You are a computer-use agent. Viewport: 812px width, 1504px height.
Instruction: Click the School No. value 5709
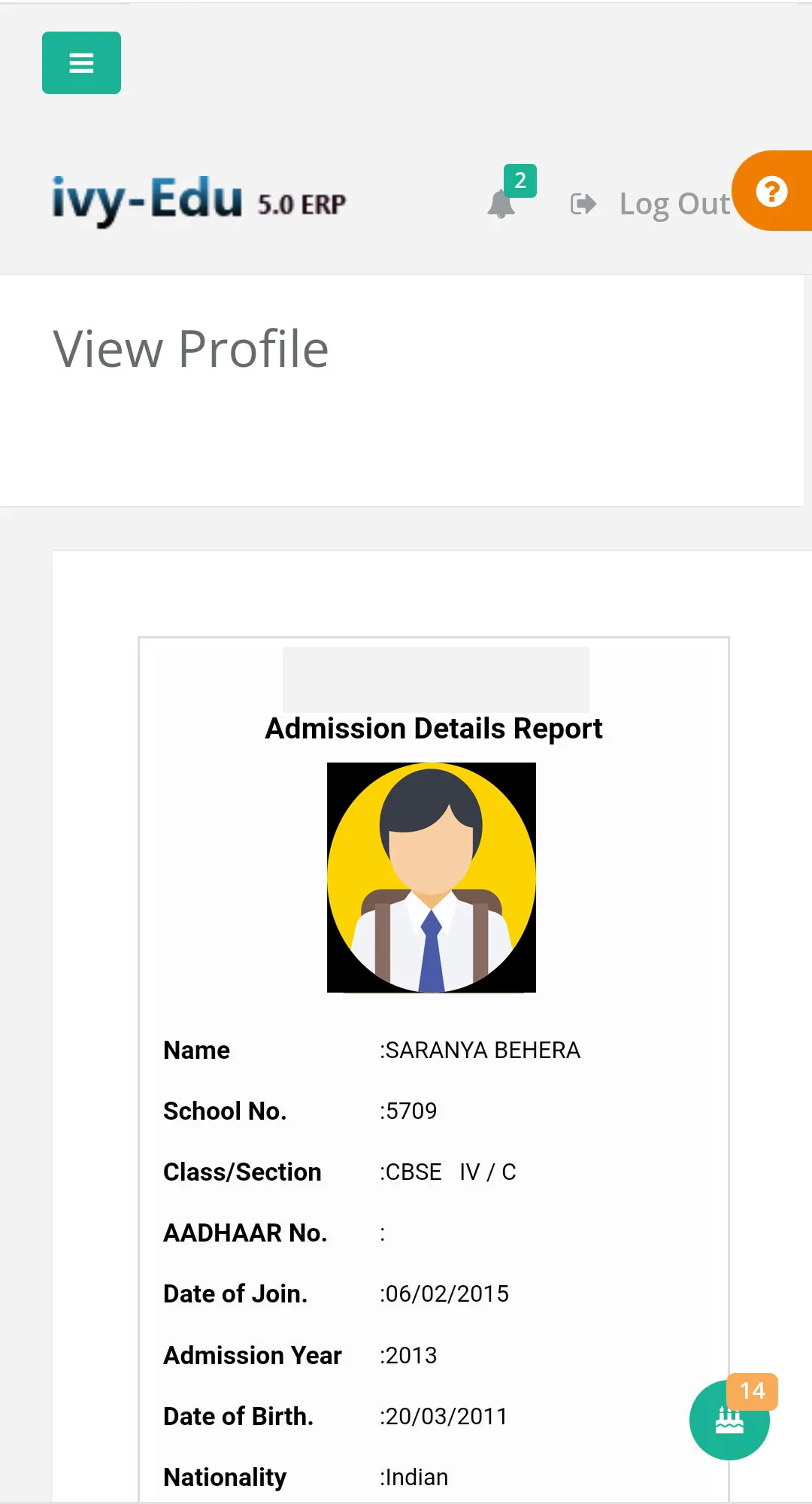411,1111
